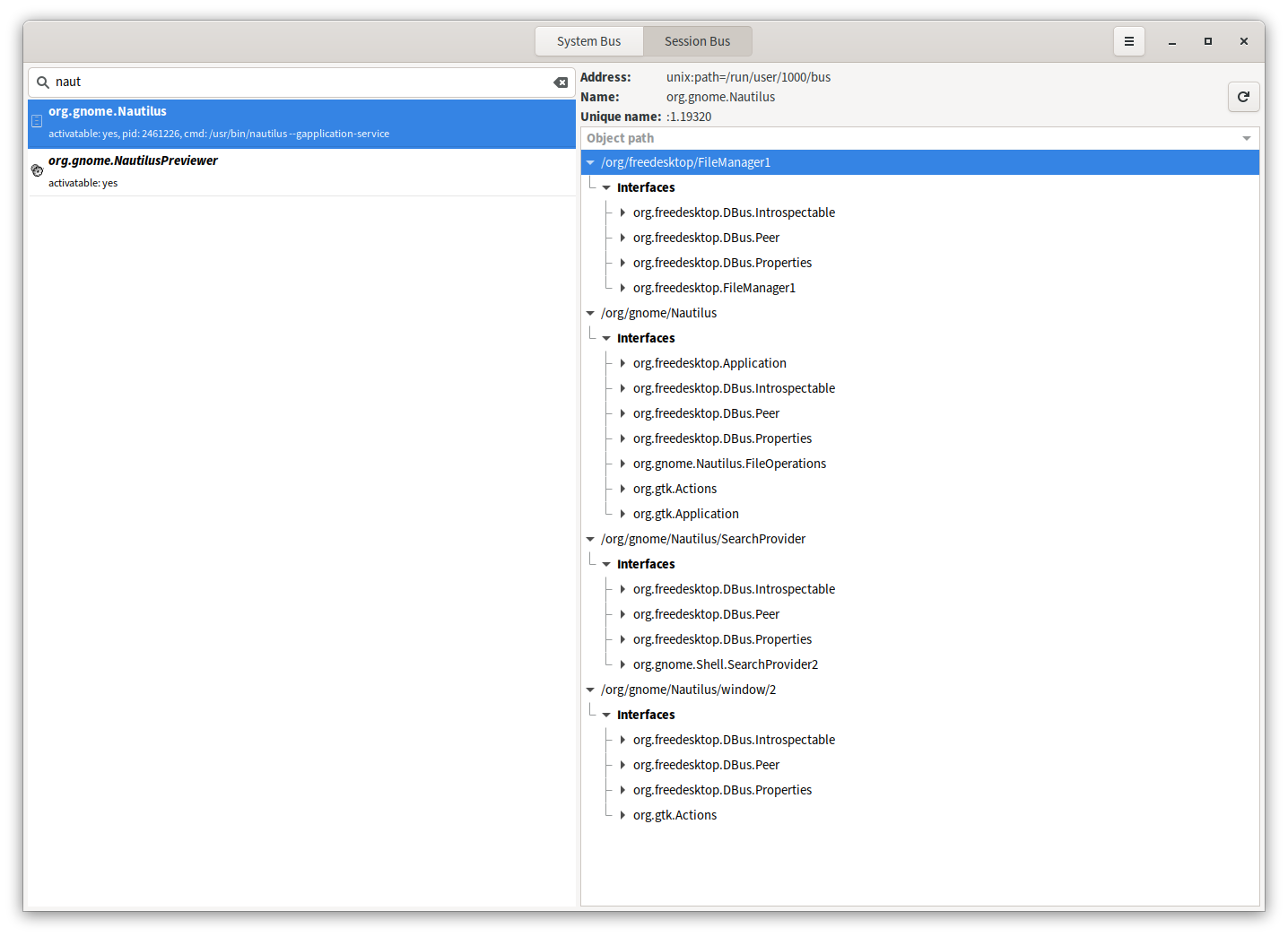1288x937 pixels.
Task: Expand the org.gnome.Nautilus.FileOperations interface arrow
Action: (622, 464)
